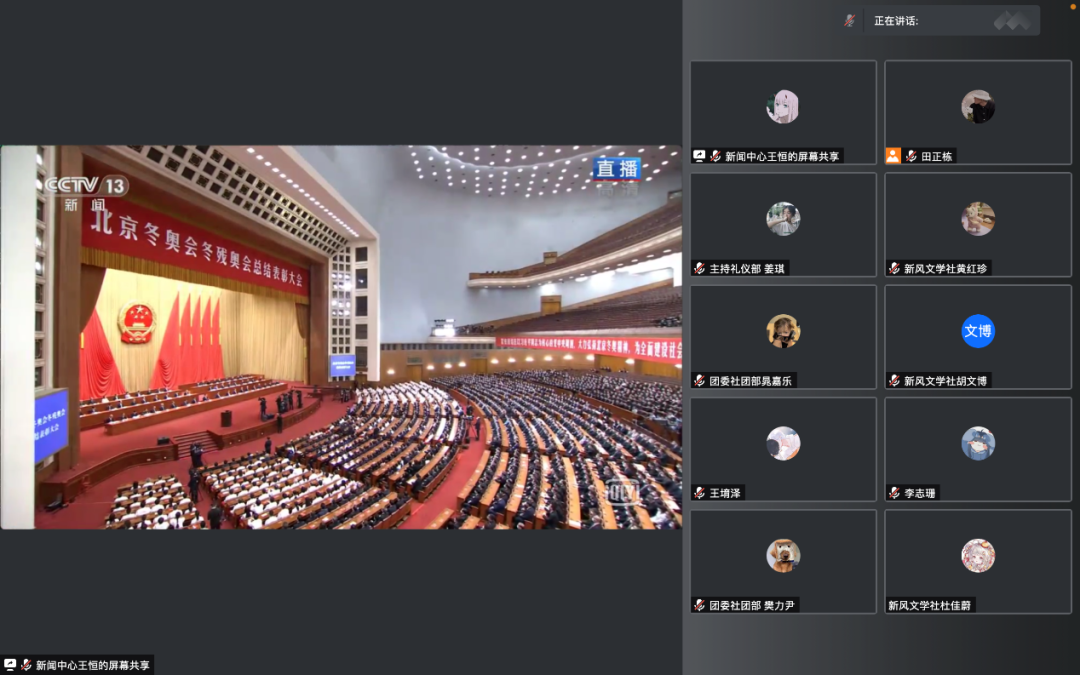Click 樊力尹's dog avatar
The width and height of the screenshot is (1080, 675).
[783, 555]
